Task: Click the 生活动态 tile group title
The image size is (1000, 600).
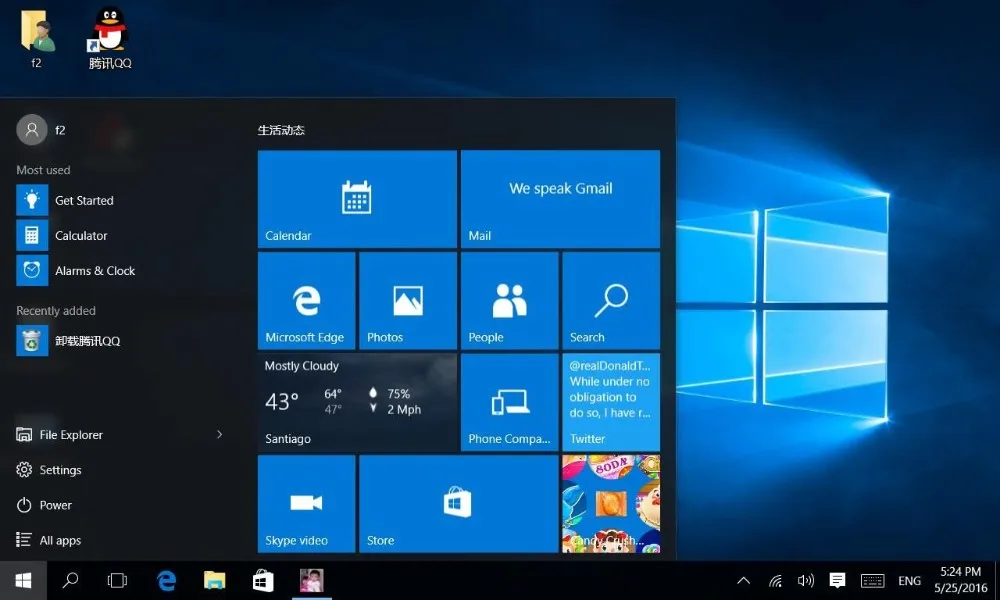Action: coord(281,130)
